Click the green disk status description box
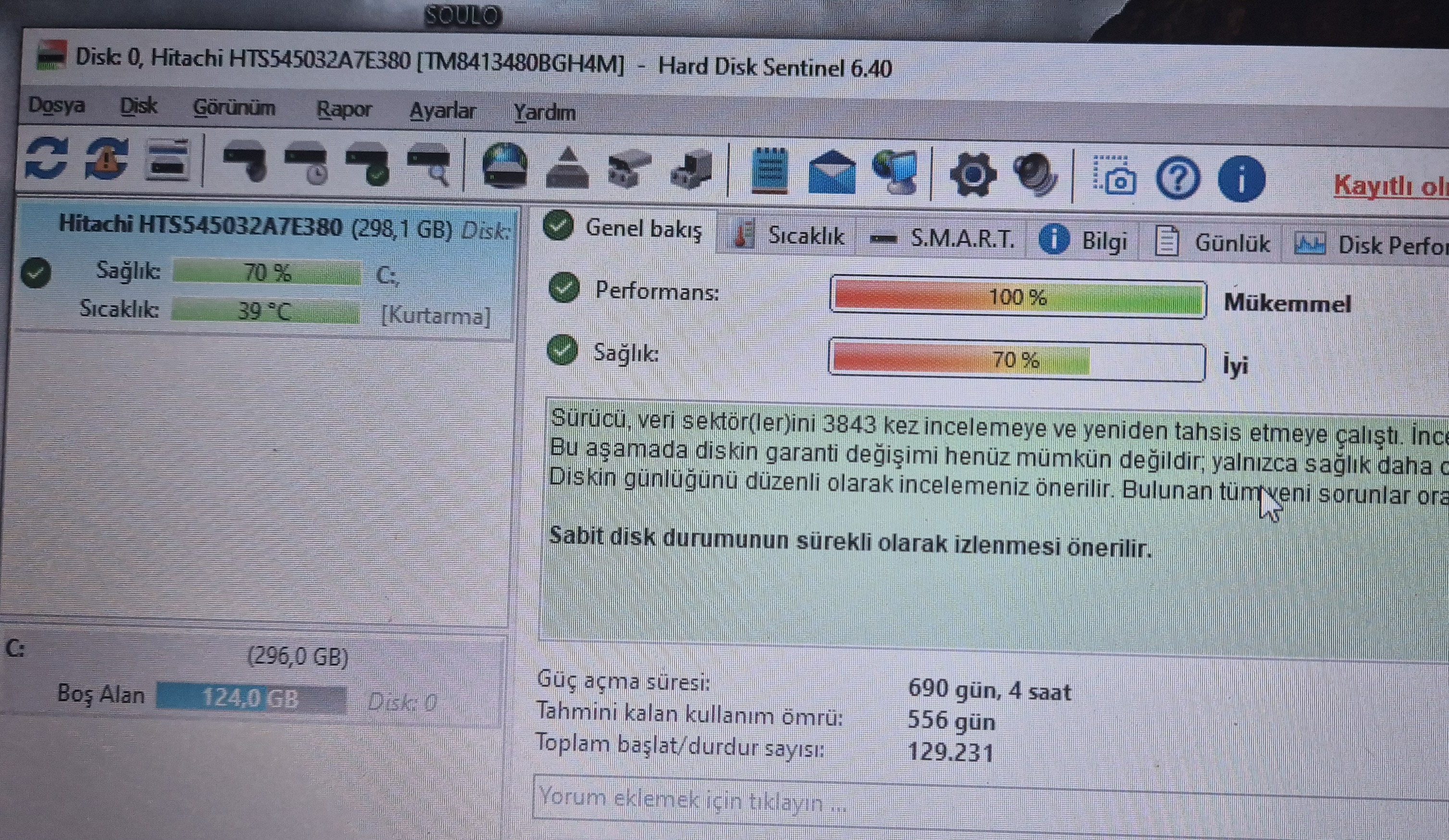Viewport: 1449px width, 840px height. coord(994,529)
